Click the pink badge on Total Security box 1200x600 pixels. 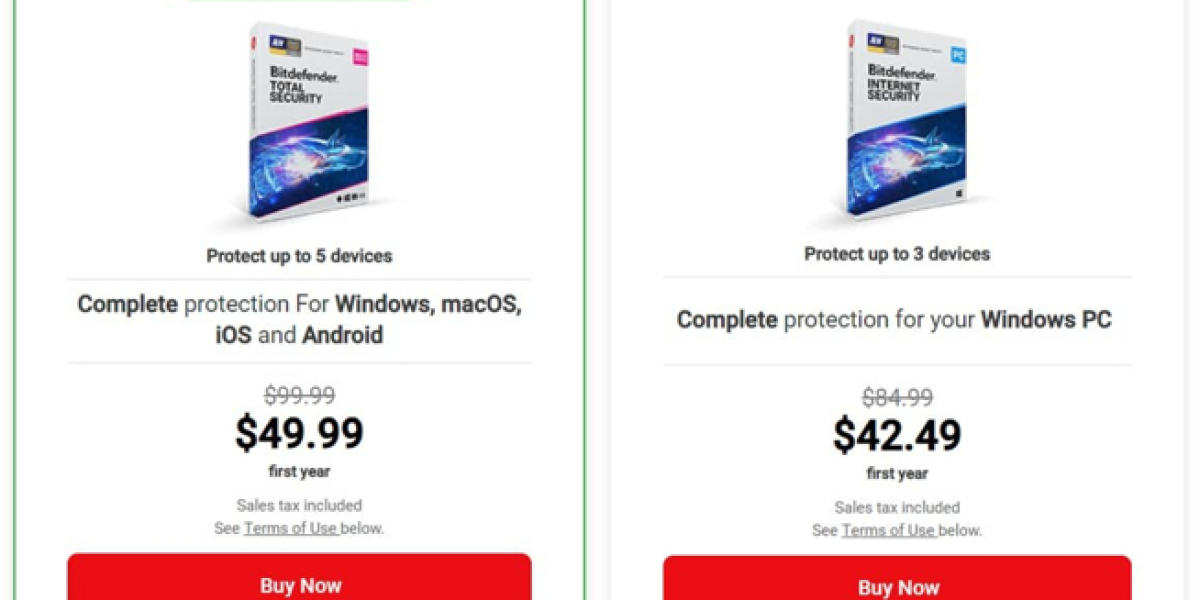pos(359,57)
